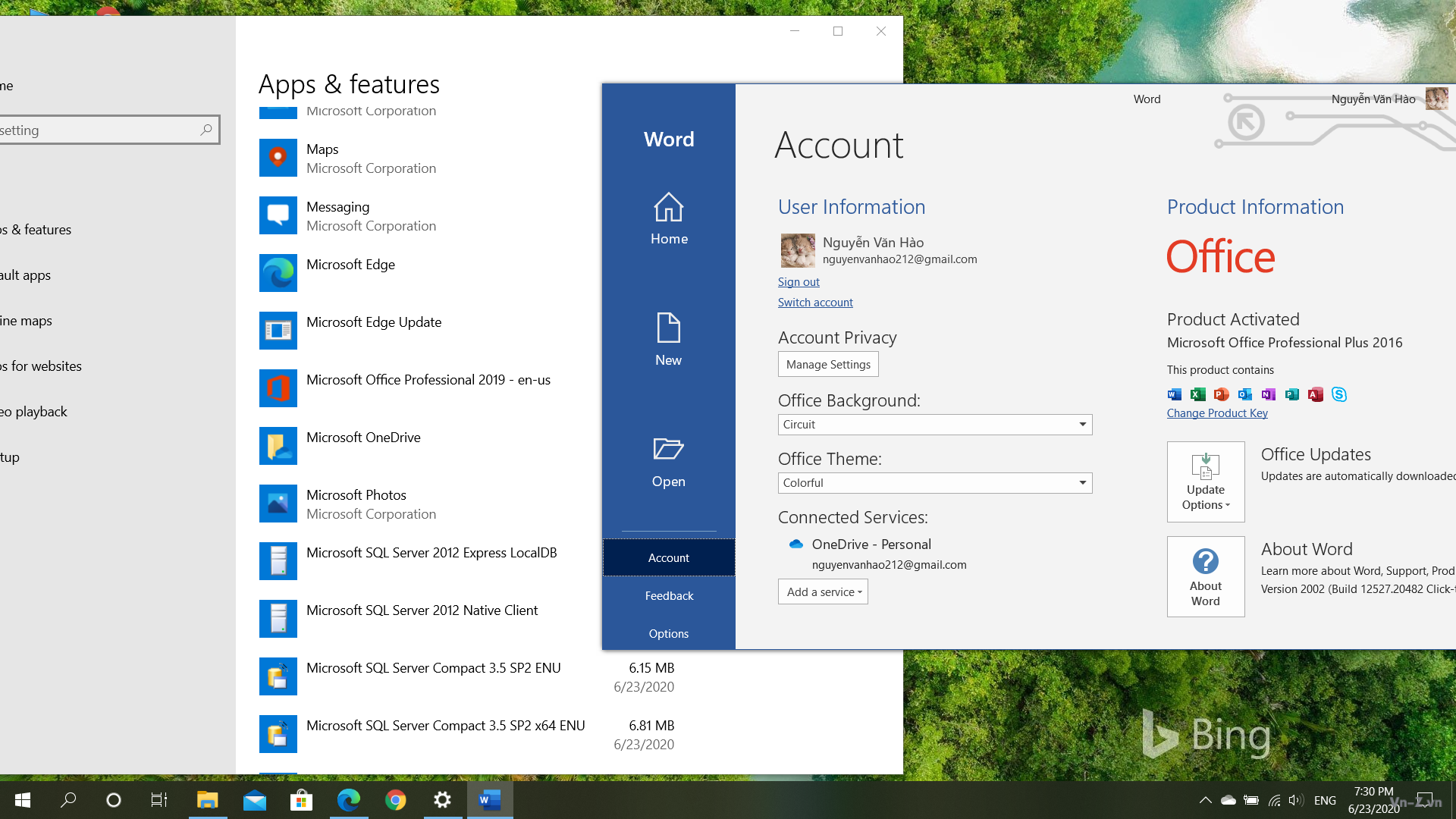Open Word Options from the sidebar
Image resolution: width=1456 pixels, height=819 pixels.
click(669, 633)
